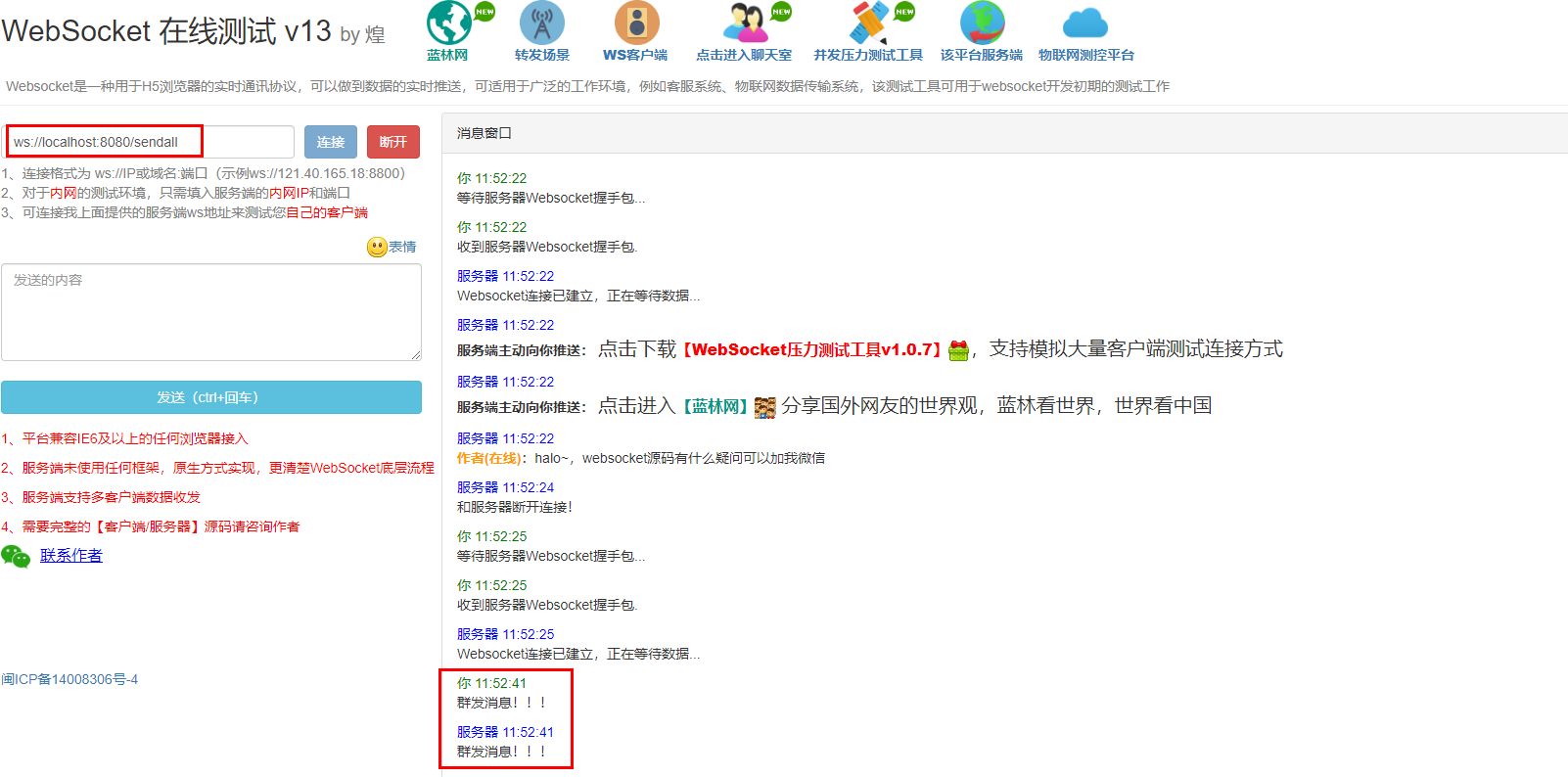Click the 服务端支持多客户端数据收发 note
The image size is (1568, 777).
point(101,497)
